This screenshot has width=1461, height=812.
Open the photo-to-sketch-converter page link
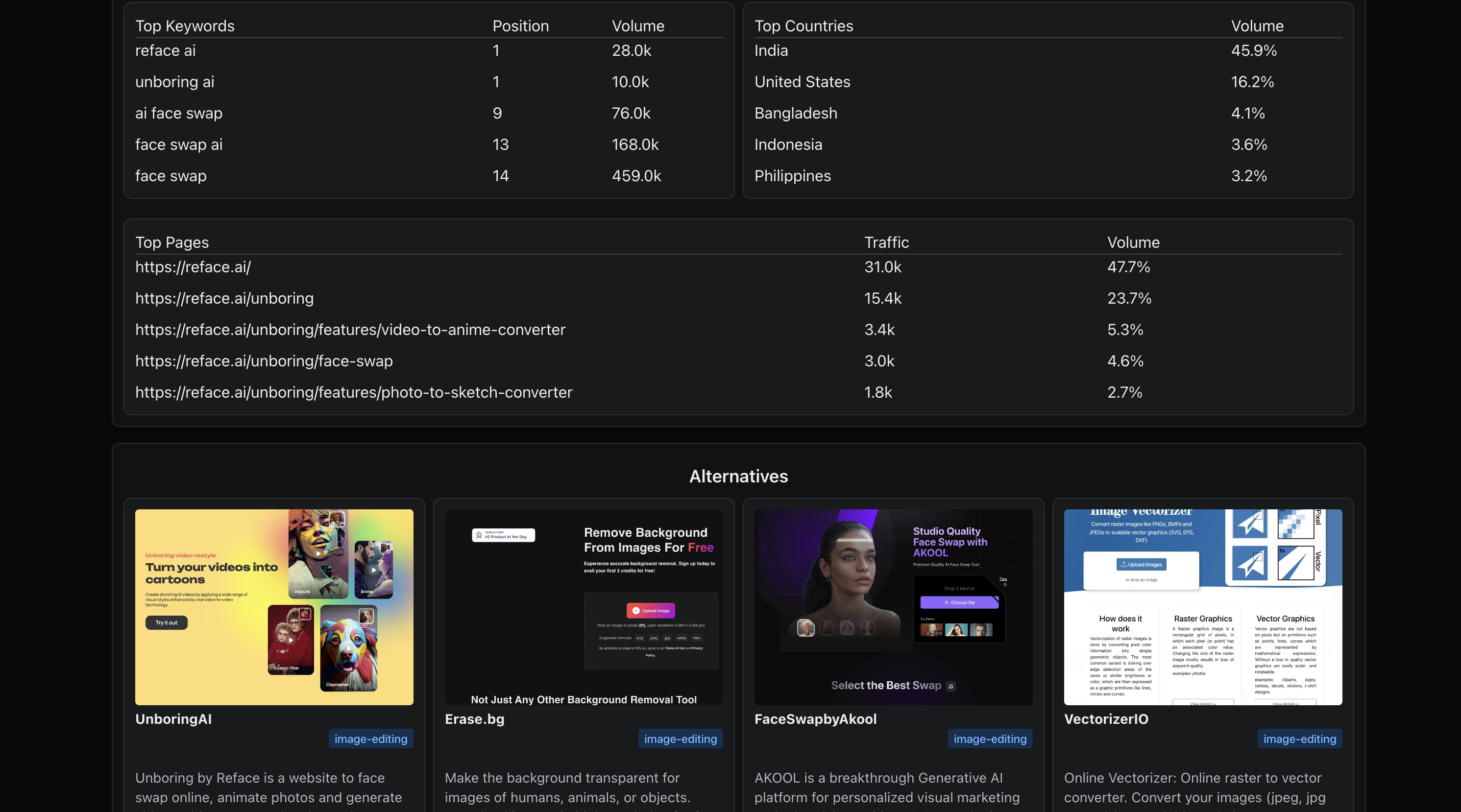[x=353, y=392]
